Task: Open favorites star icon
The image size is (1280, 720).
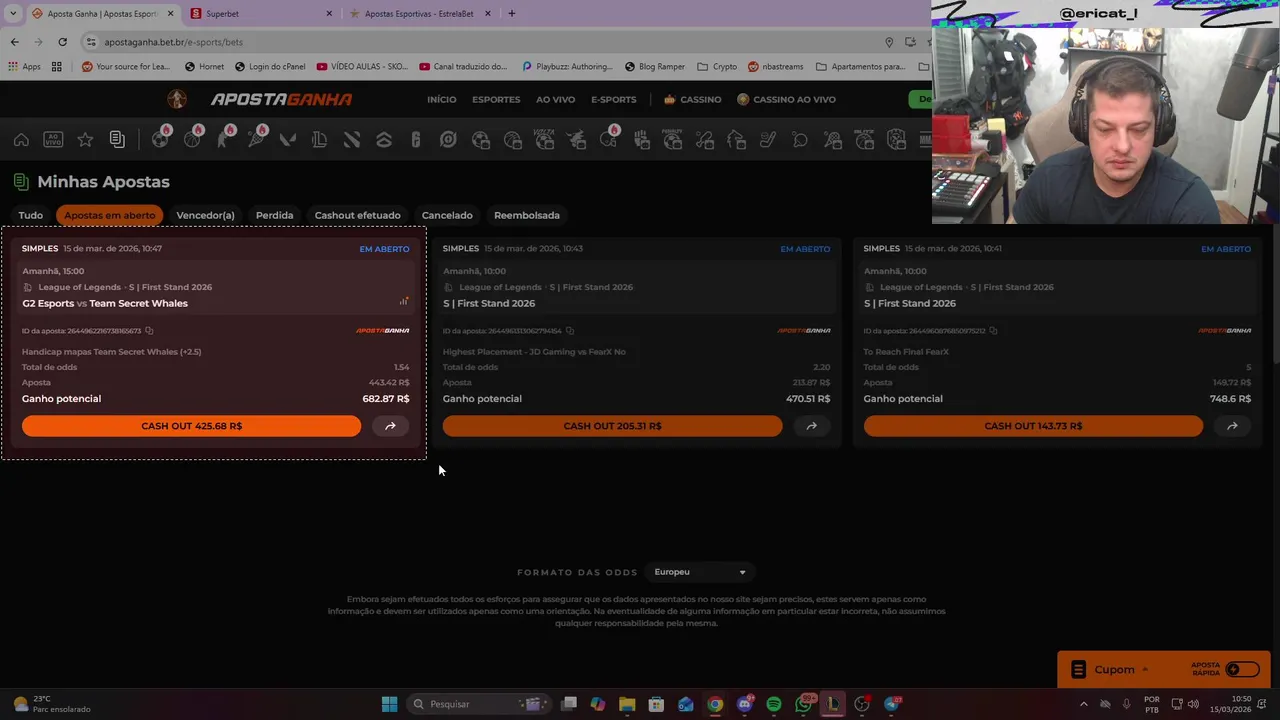Action: coord(85,140)
